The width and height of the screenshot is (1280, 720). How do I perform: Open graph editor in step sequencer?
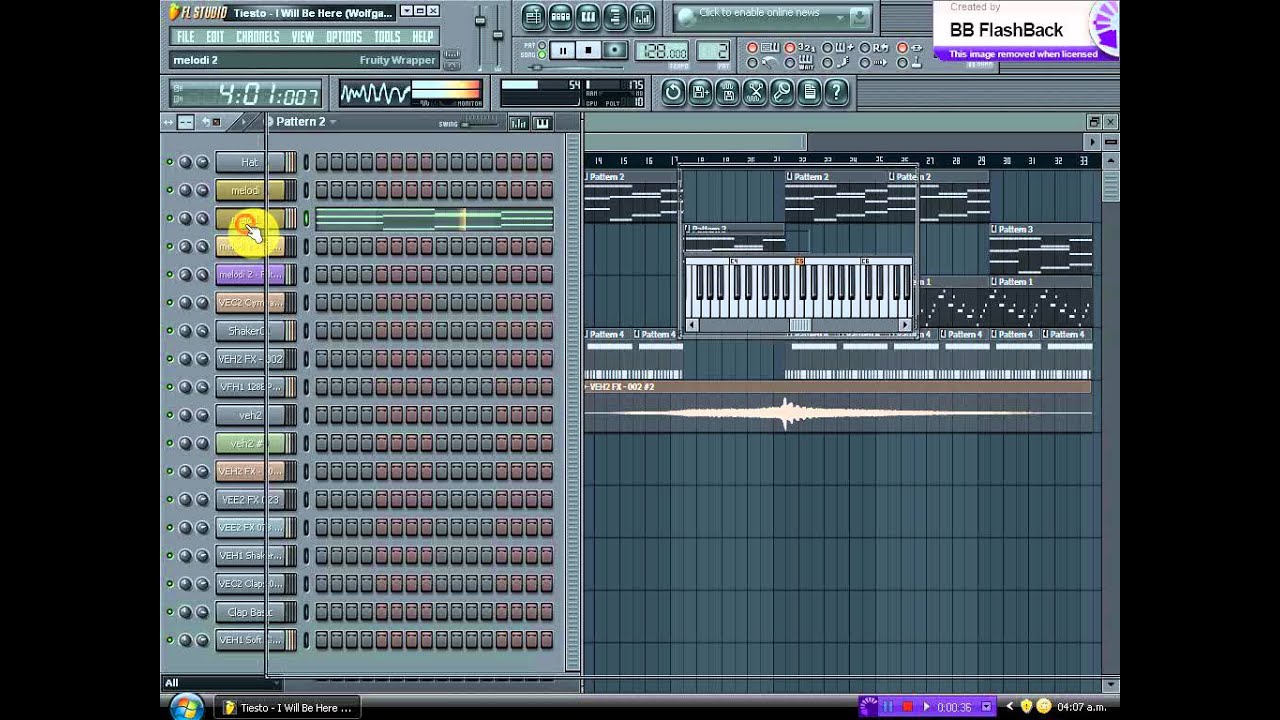pos(519,123)
